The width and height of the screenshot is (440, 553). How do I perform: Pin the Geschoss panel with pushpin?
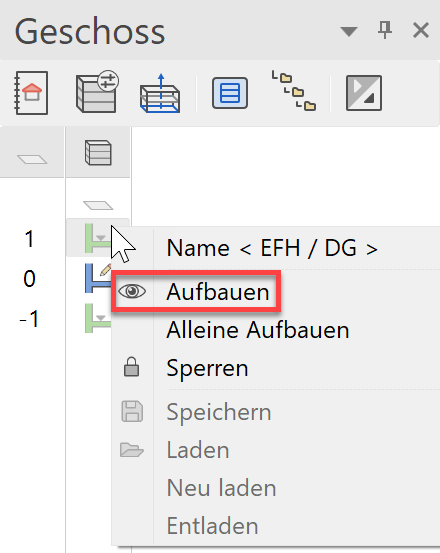(385, 30)
